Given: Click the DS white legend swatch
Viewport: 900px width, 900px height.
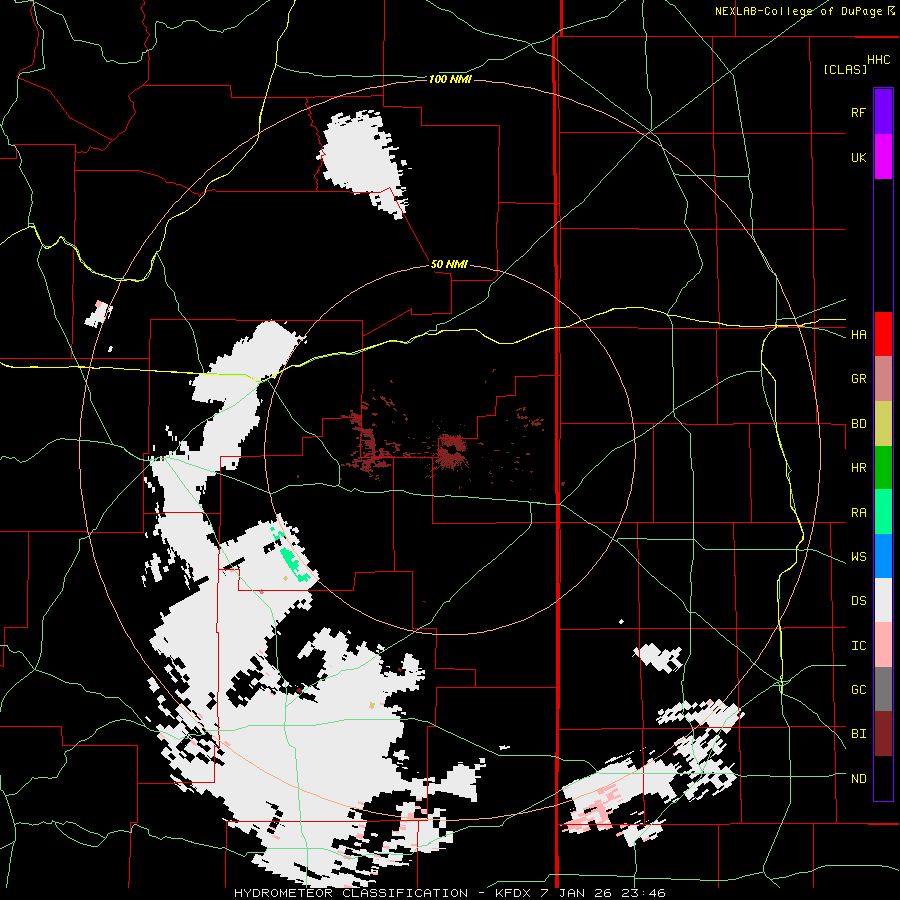Looking at the screenshot, I should click(883, 600).
